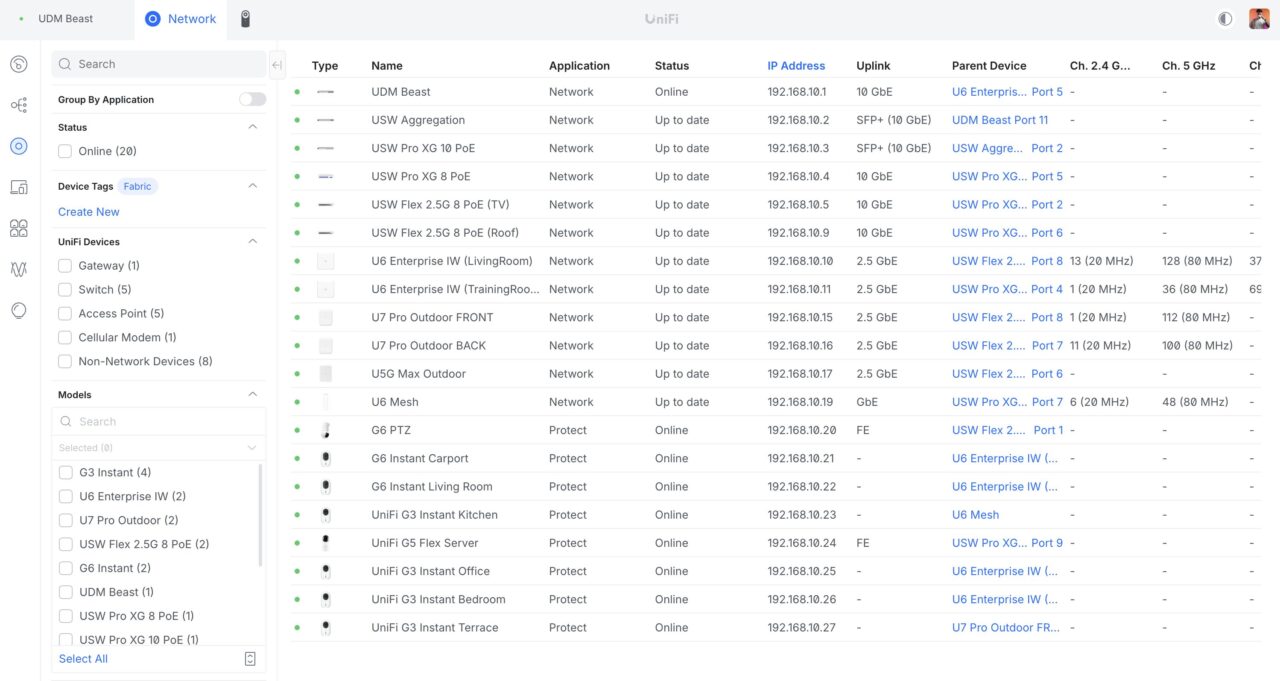Open the insights wave icon in sidebar
Viewport: 1280px width, 681px height.
18,269
